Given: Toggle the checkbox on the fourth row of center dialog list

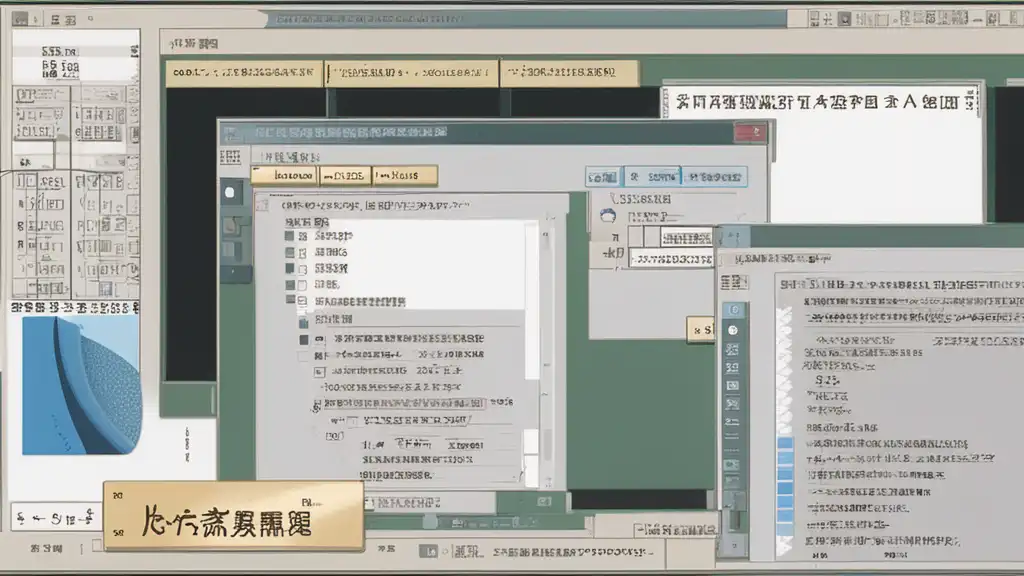Looking at the screenshot, I should 302,285.
